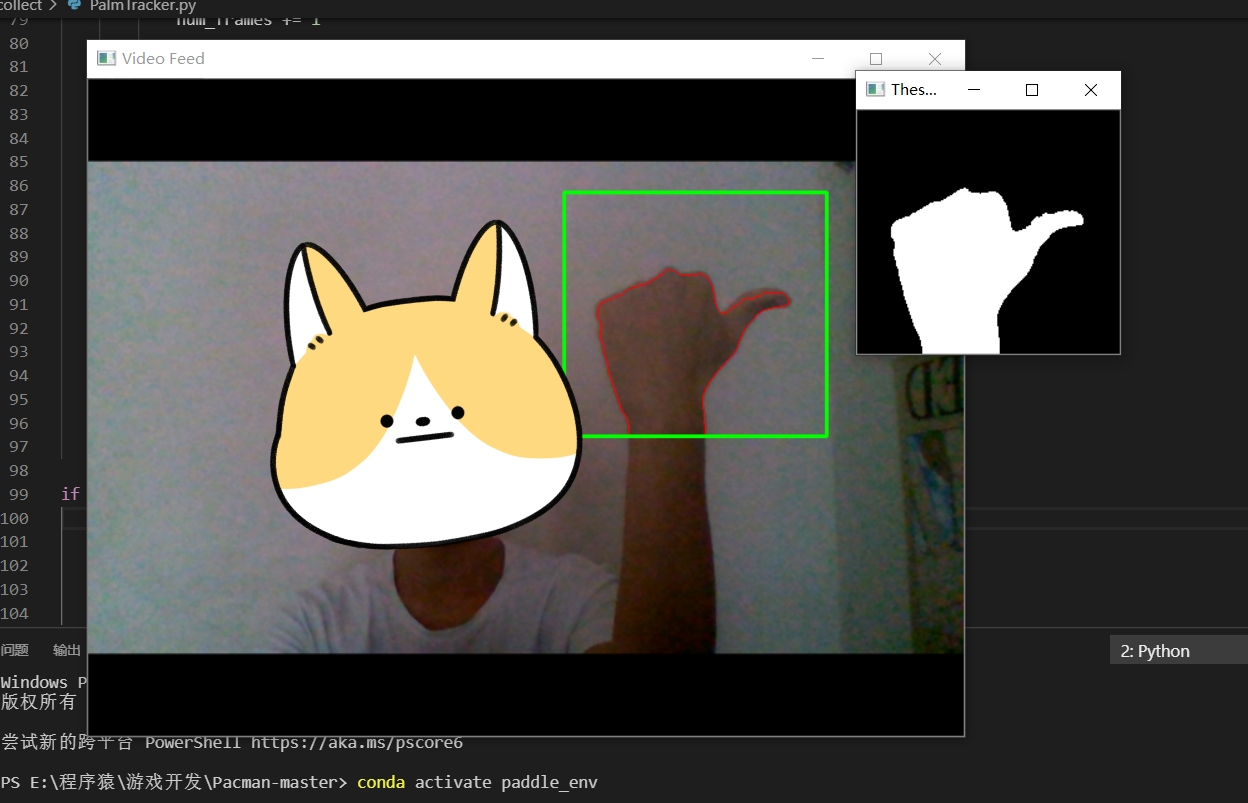Open the 2: Python terminal dropdown

1179,651
